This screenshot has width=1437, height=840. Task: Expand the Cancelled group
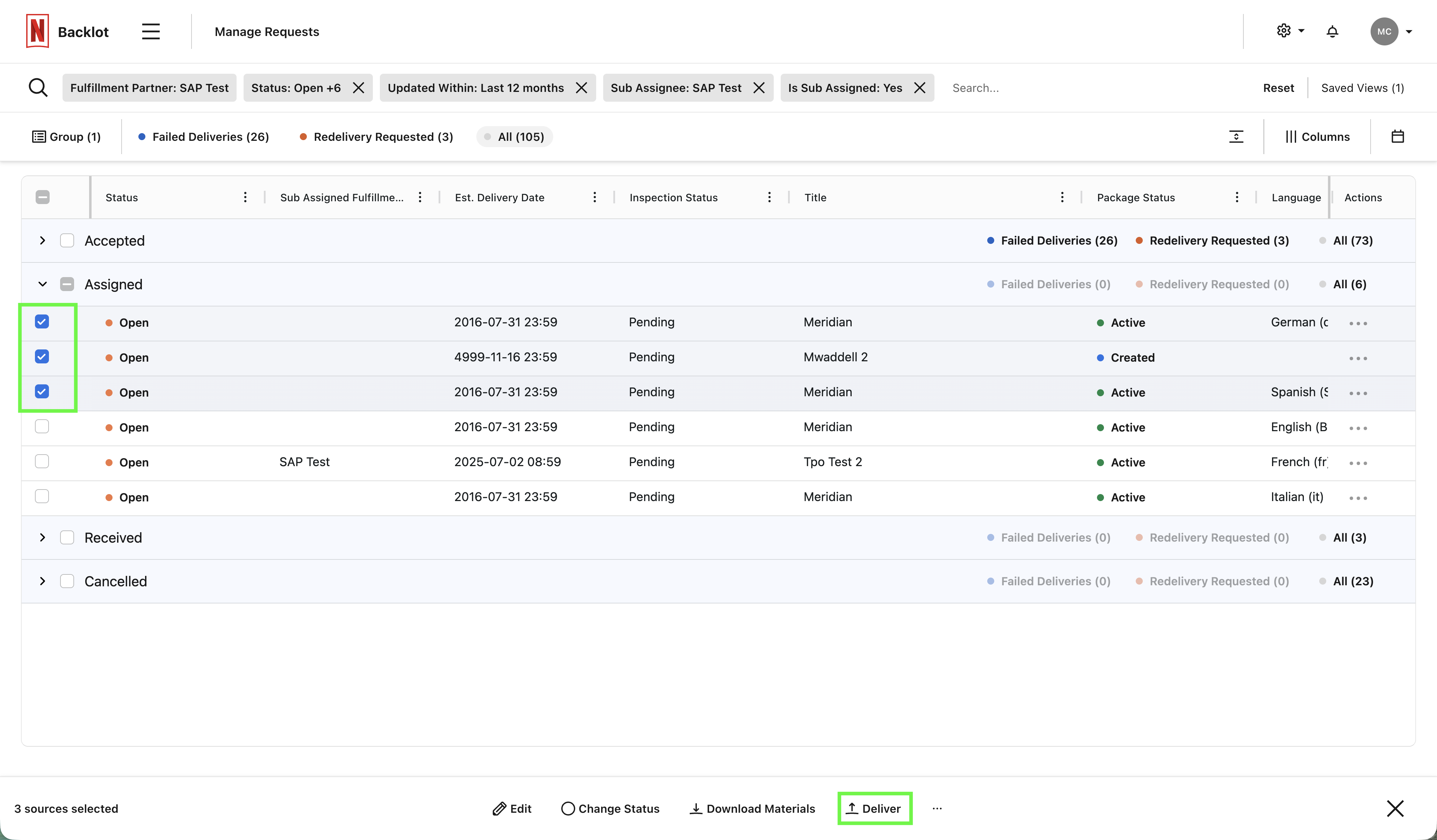tap(42, 581)
